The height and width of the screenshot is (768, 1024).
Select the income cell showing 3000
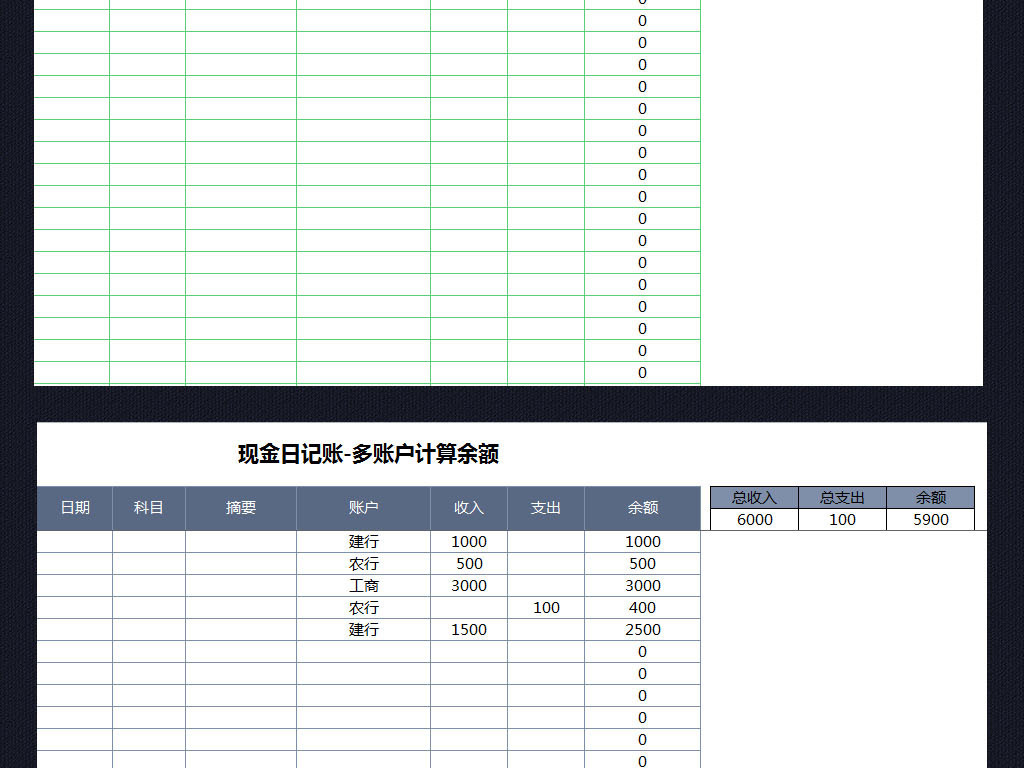469,586
